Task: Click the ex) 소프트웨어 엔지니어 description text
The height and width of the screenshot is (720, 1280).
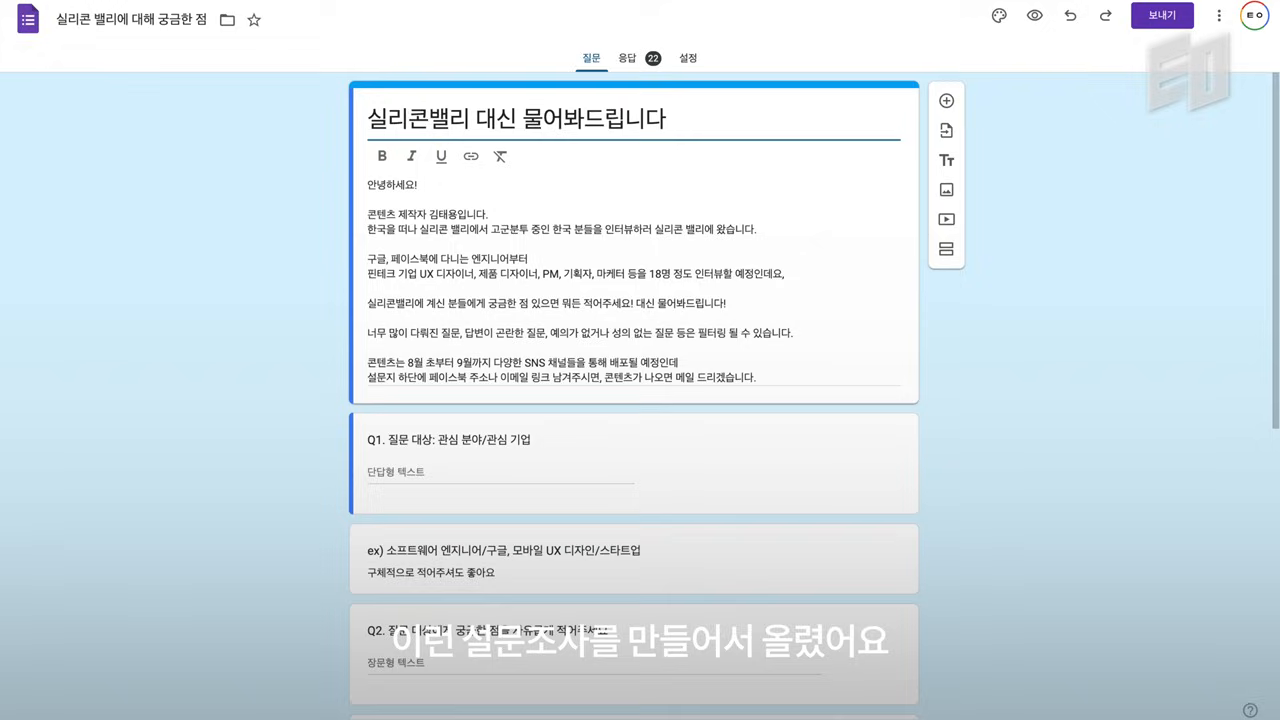Action: 504,551
